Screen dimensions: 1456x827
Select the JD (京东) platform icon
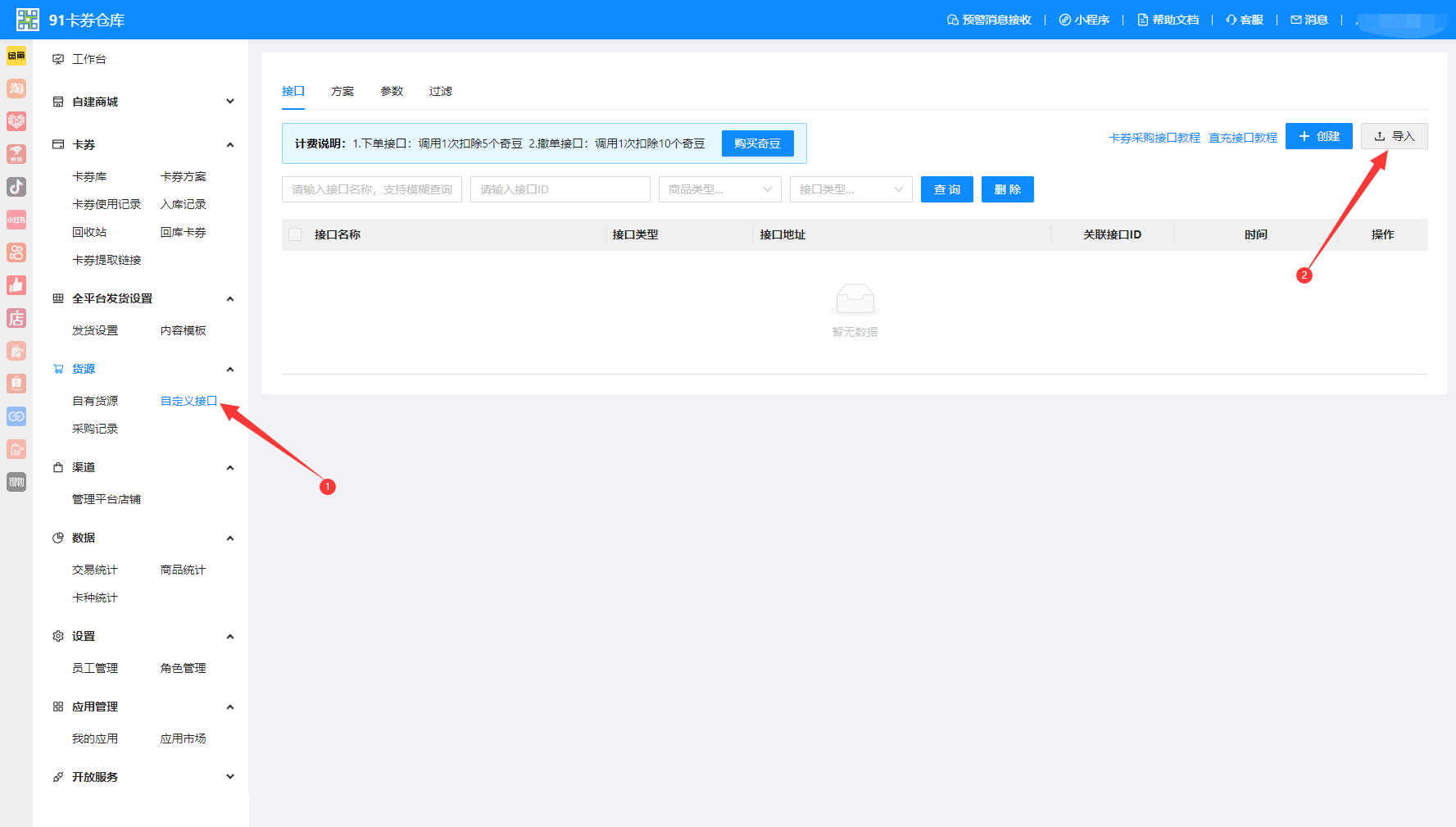tap(16, 154)
